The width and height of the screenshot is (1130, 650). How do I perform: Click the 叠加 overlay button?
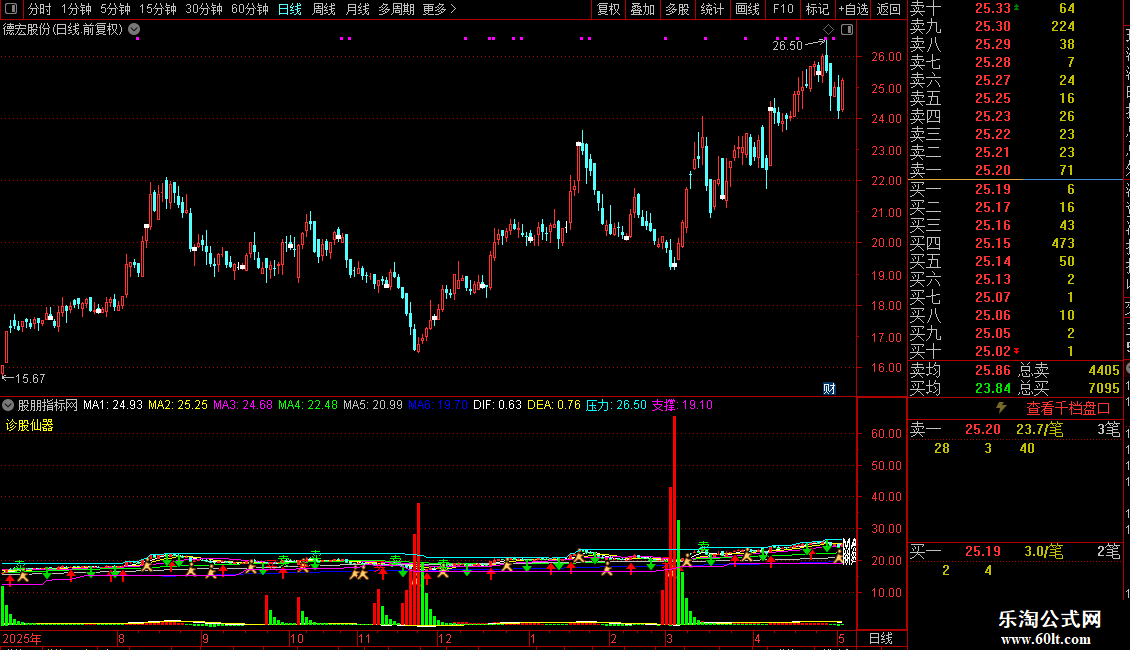tap(643, 9)
